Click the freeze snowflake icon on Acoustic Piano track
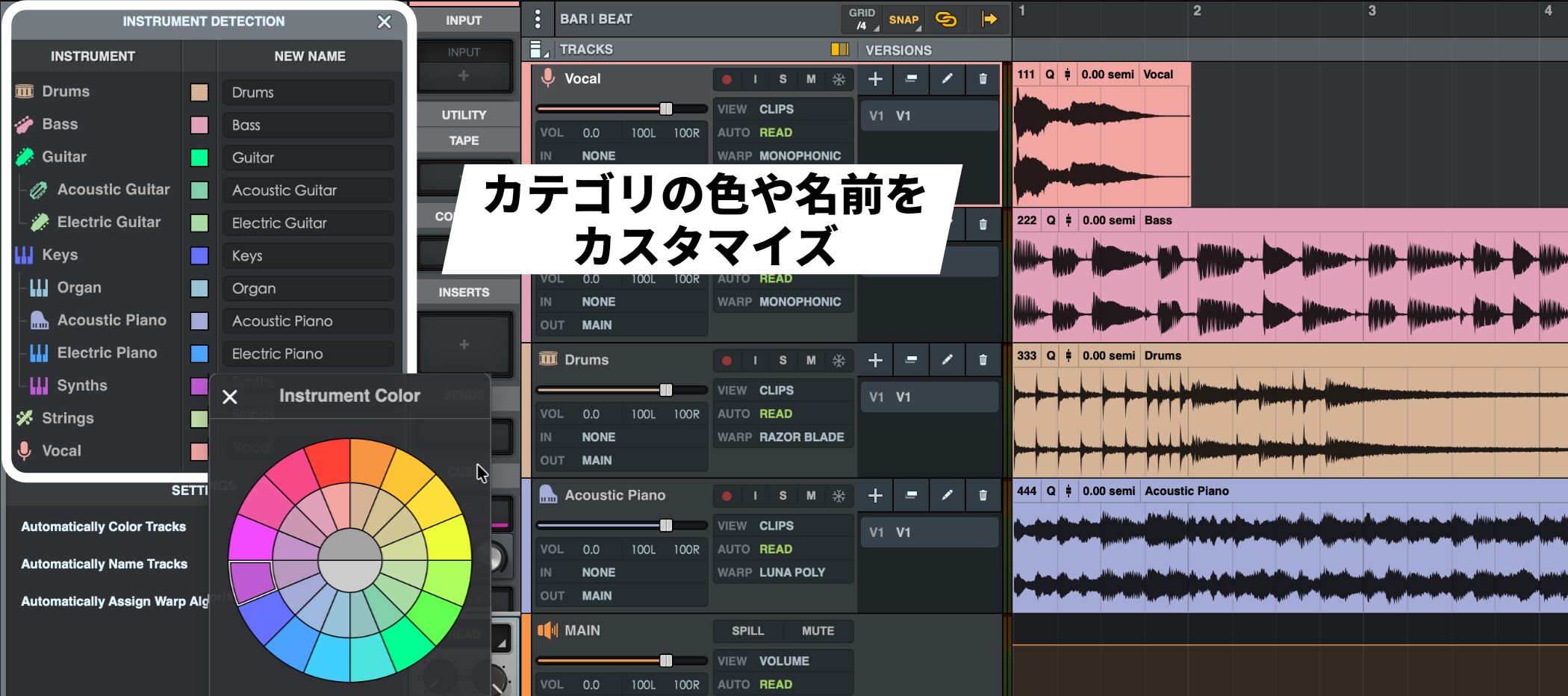Image resolution: width=1568 pixels, height=696 pixels. (x=839, y=496)
